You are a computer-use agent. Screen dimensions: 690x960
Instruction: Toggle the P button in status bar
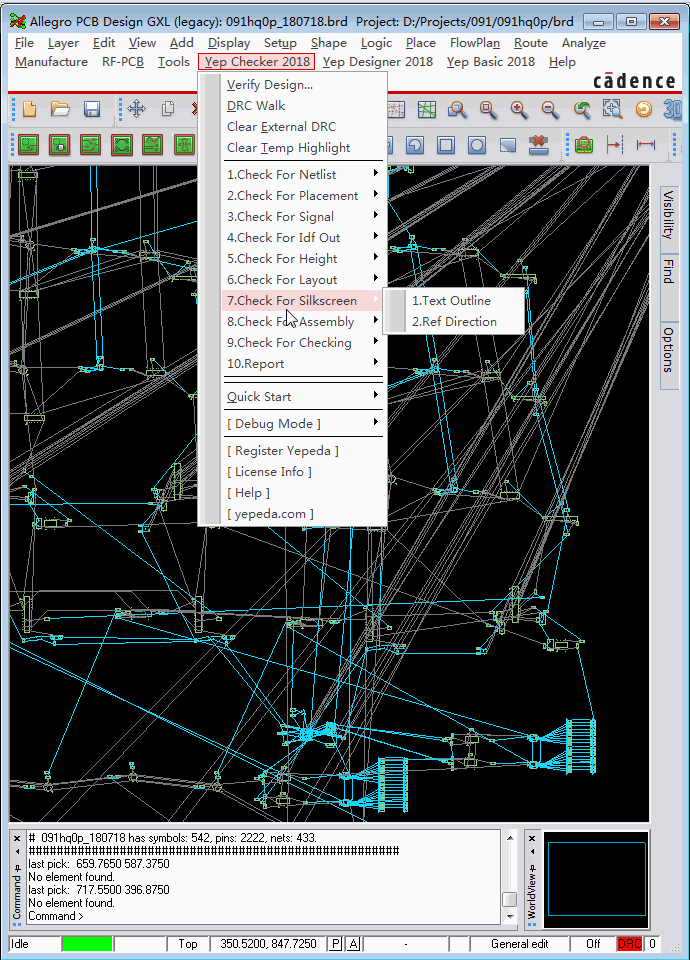[x=335, y=943]
